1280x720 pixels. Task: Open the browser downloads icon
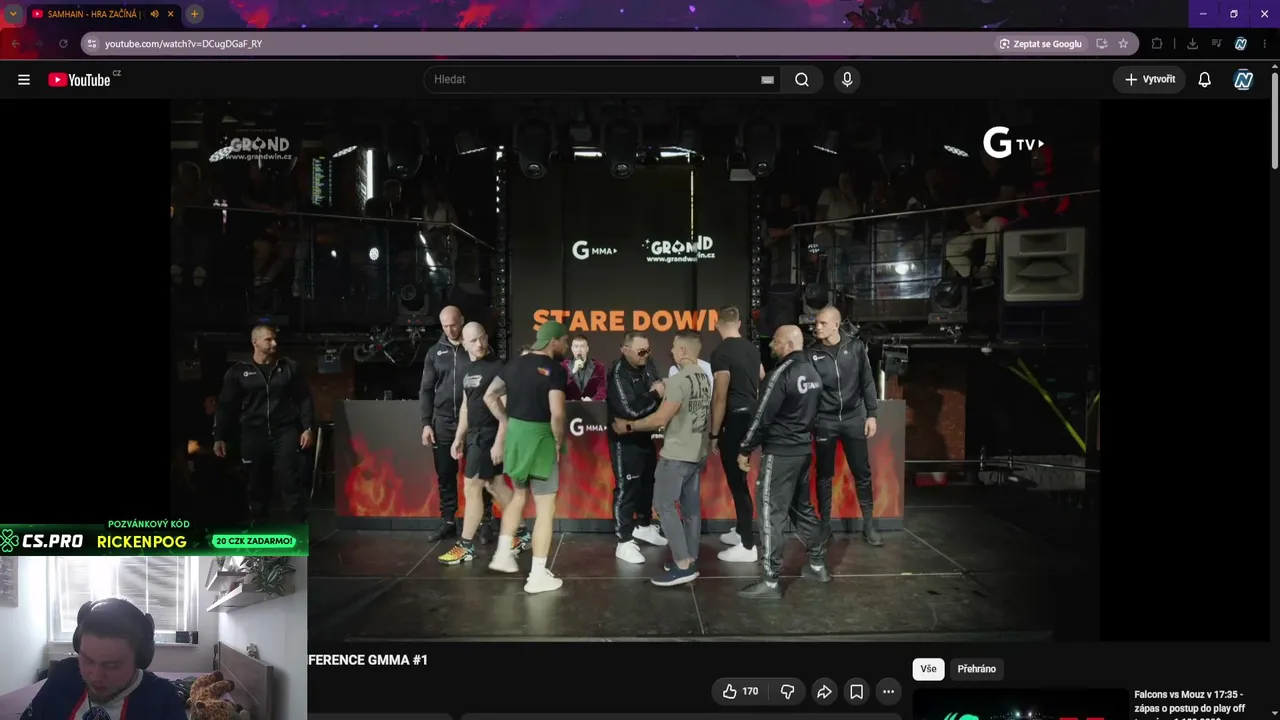click(x=1192, y=44)
